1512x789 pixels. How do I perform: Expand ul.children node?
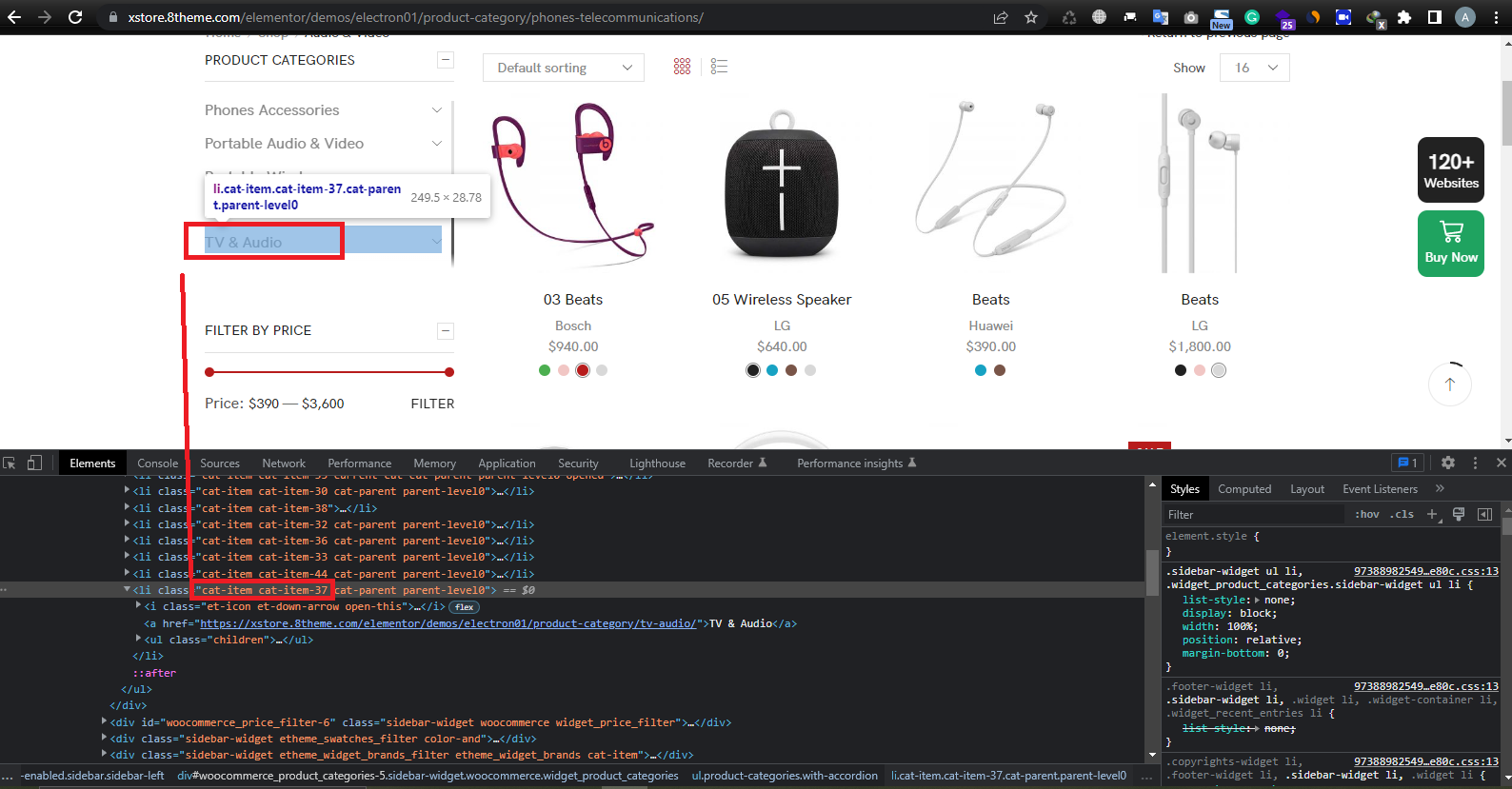coord(138,640)
